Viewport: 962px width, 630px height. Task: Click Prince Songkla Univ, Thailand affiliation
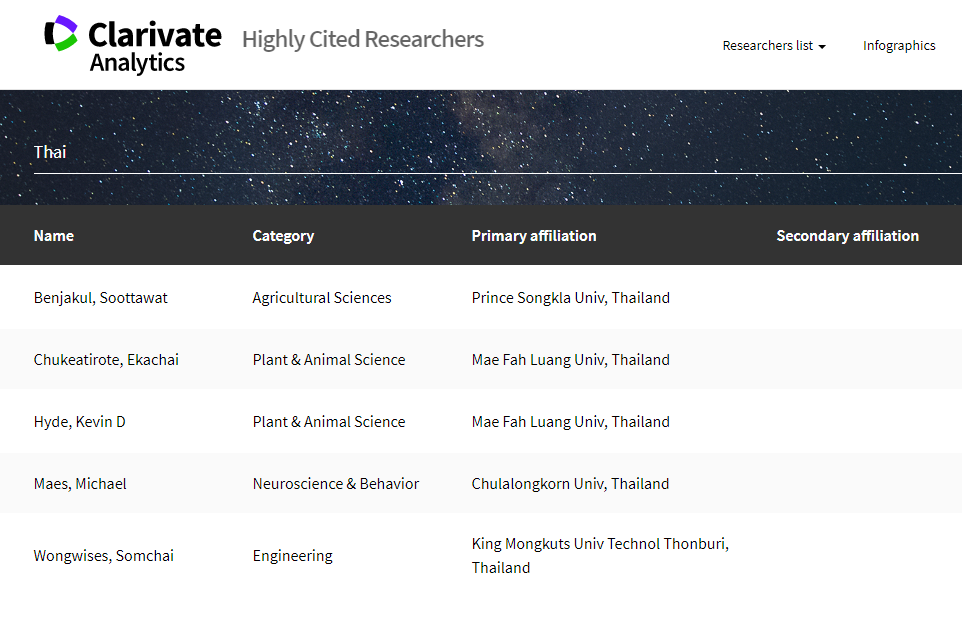tap(571, 298)
